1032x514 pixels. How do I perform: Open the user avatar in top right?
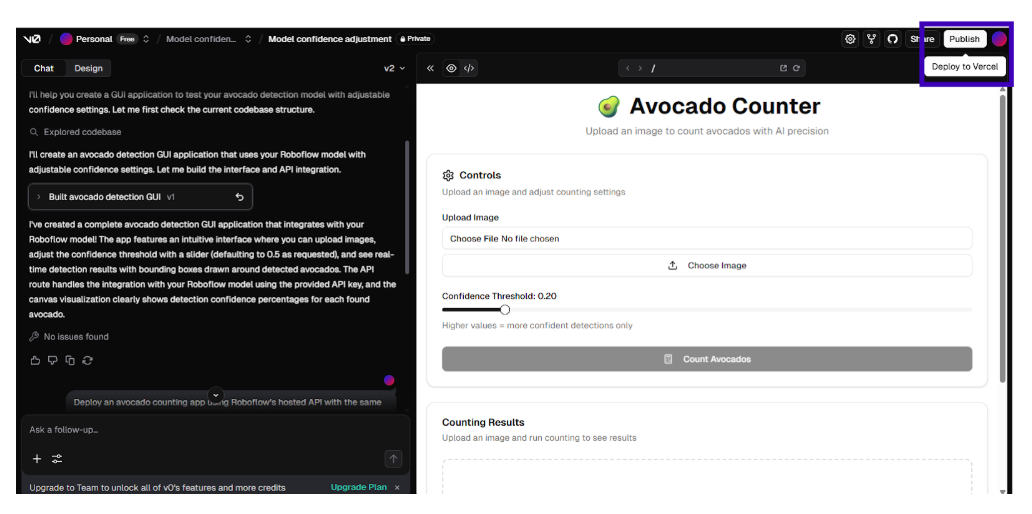(x=999, y=39)
